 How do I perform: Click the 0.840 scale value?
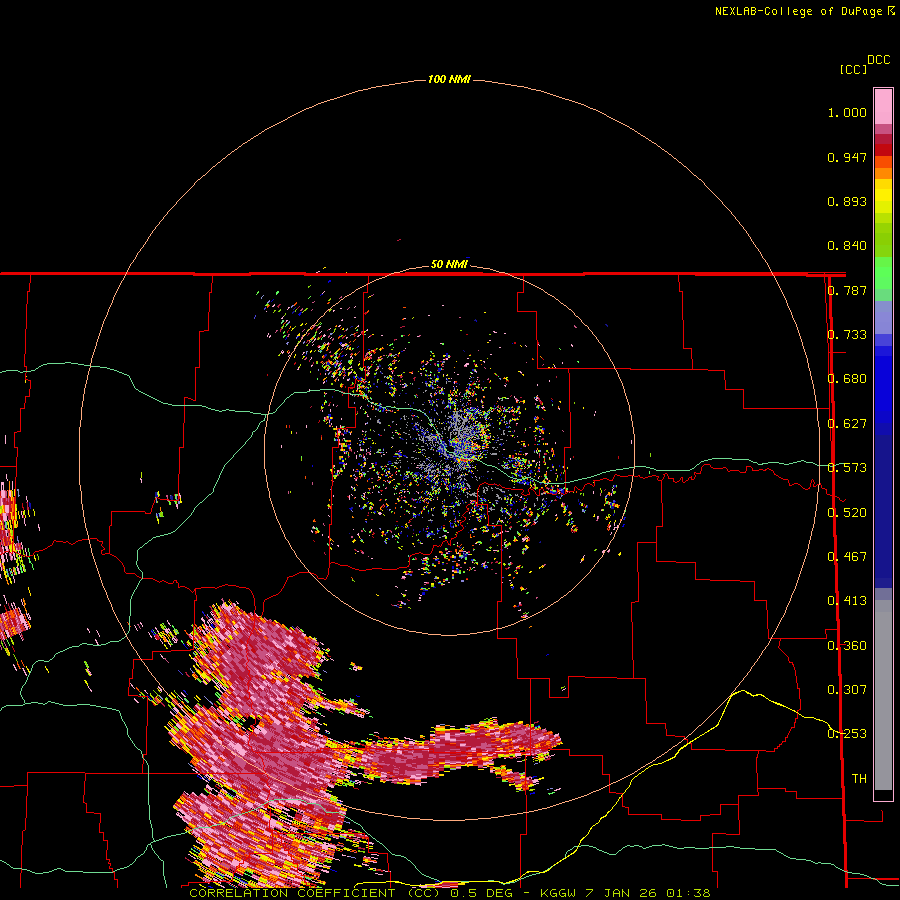(x=847, y=246)
